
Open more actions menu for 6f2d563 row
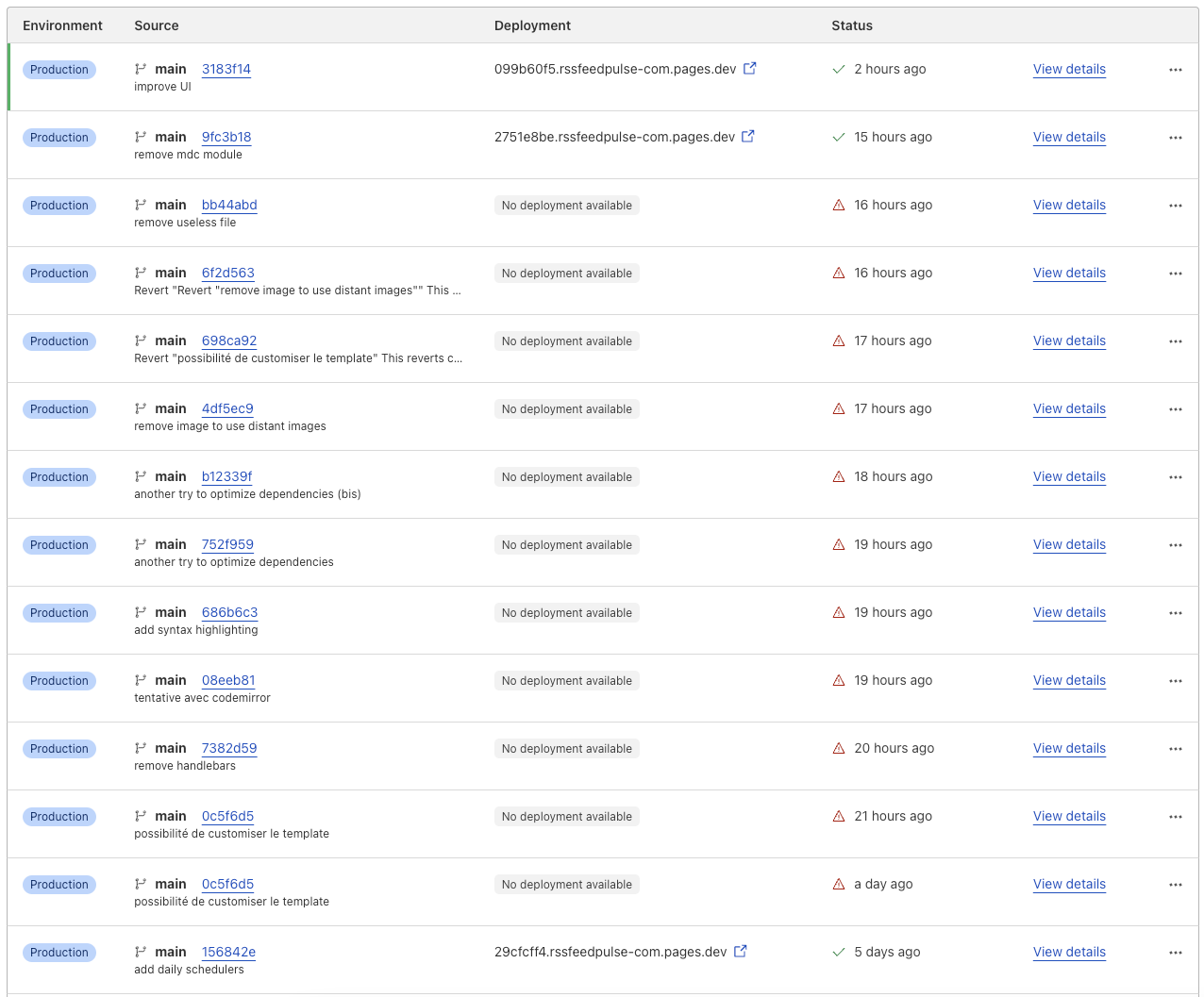tap(1175, 274)
